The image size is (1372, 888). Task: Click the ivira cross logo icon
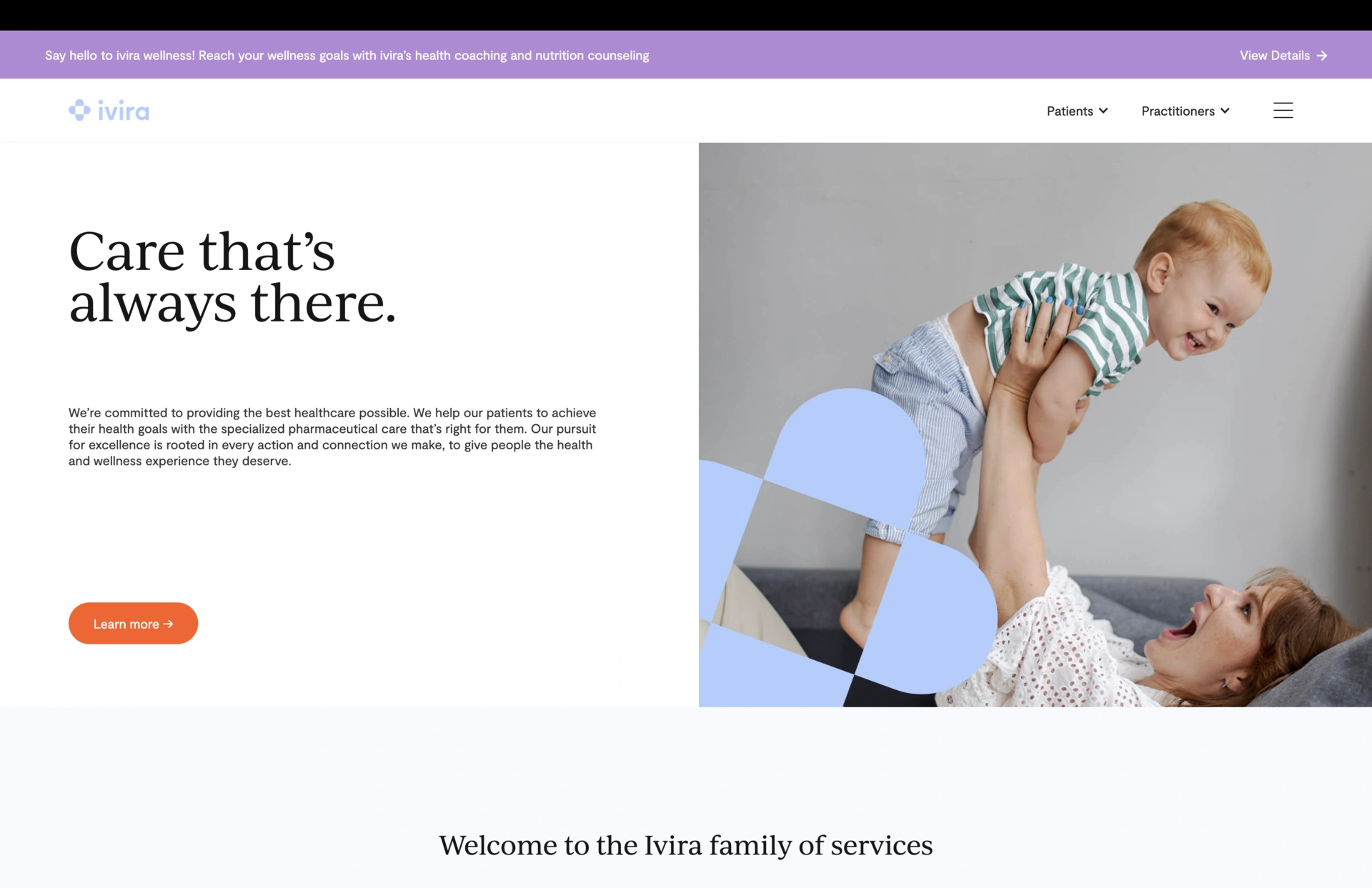79,110
